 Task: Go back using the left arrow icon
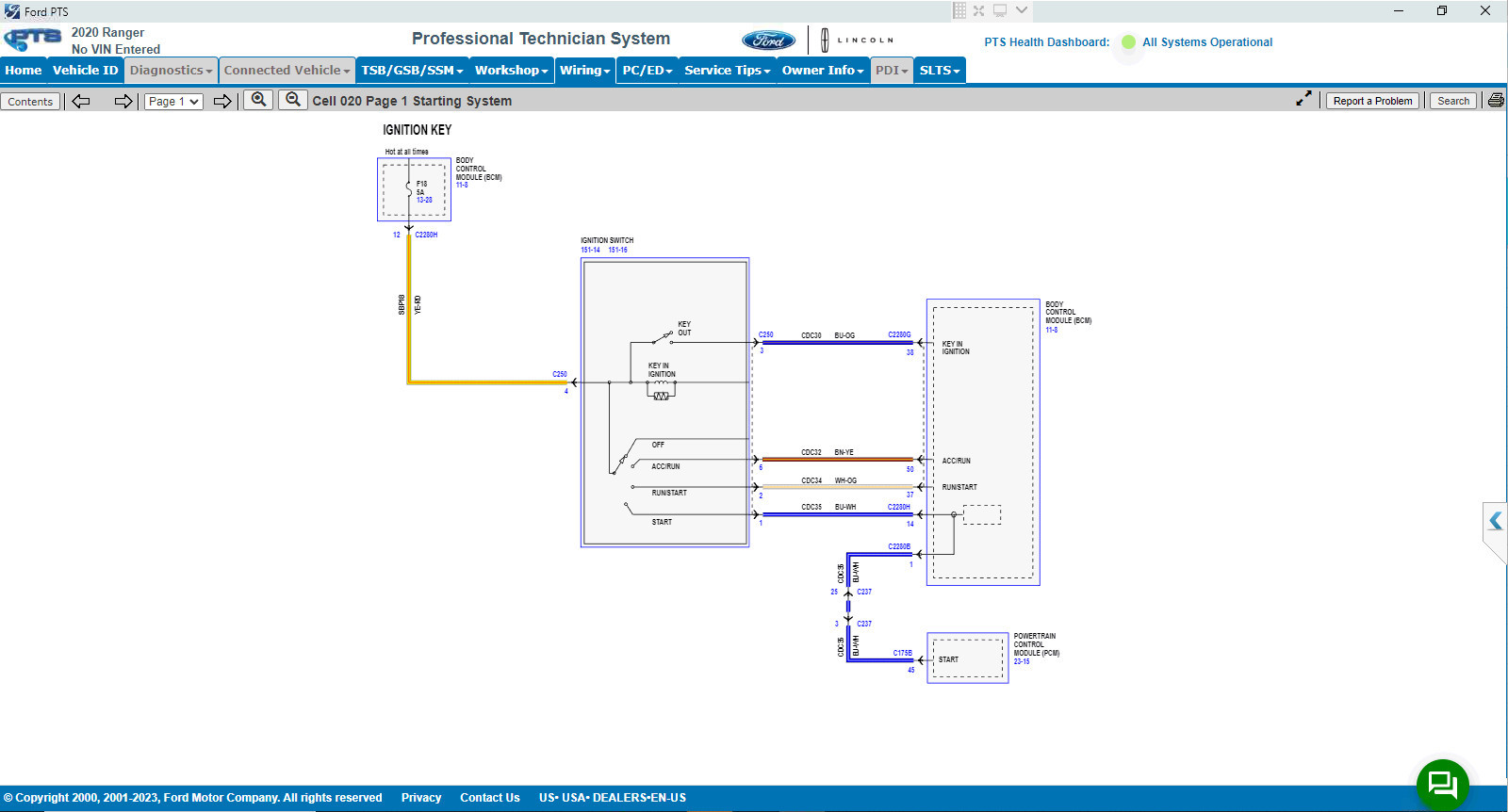(x=81, y=101)
